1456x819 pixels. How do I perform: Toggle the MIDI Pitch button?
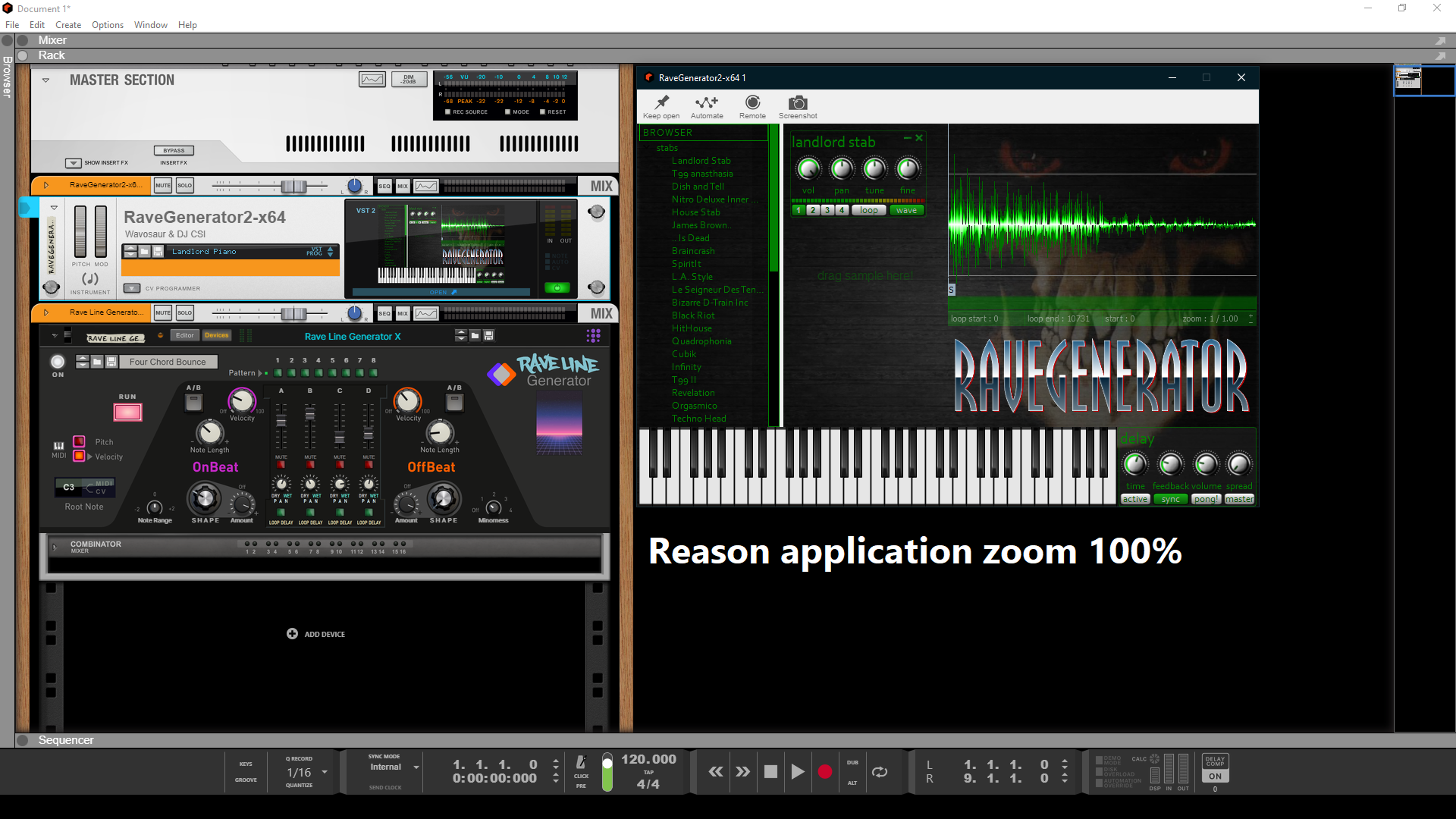(x=79, y=441)
